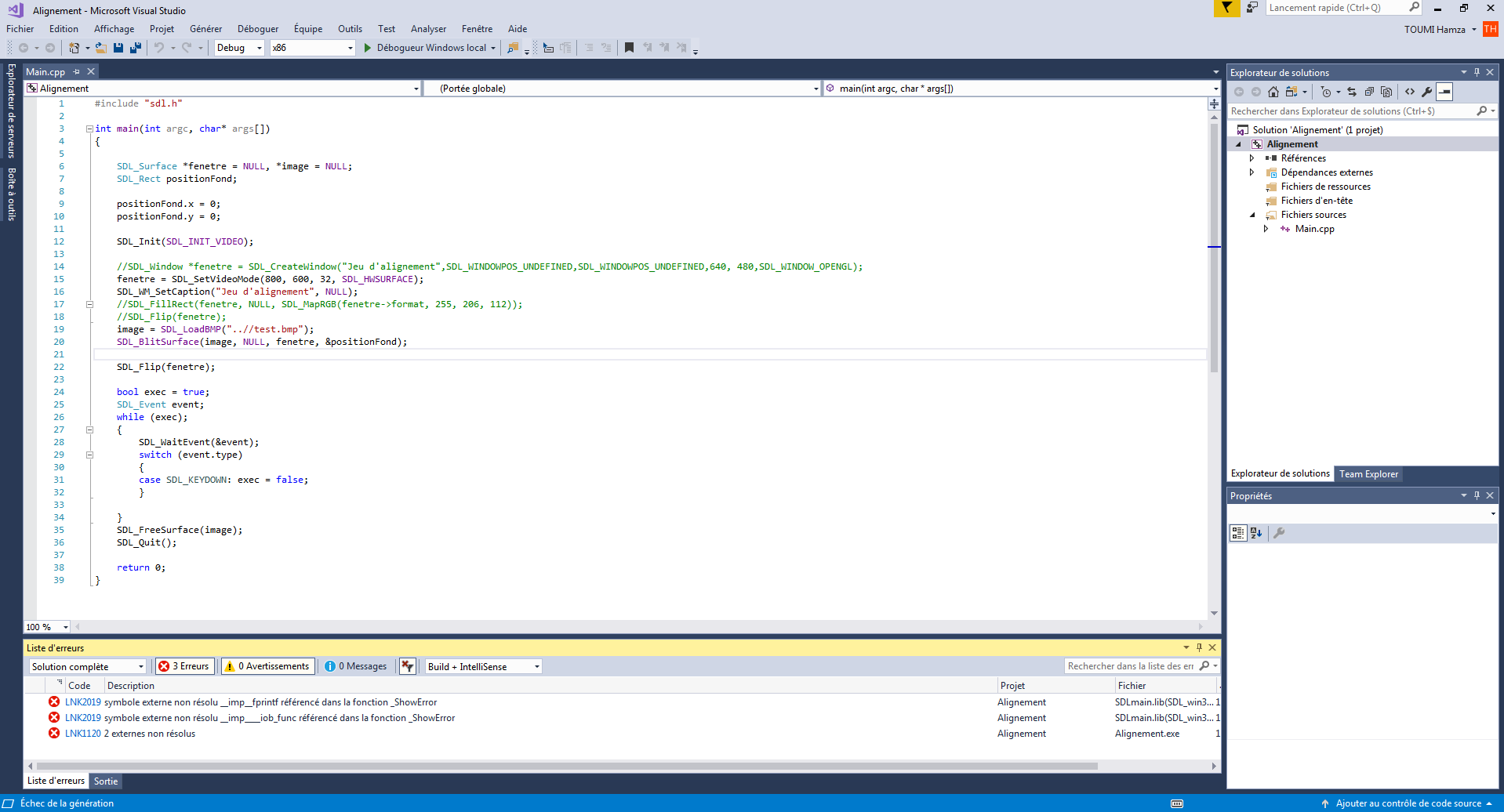Click the Alphabetical sort icon in Properties panel

pos(1256,533)
